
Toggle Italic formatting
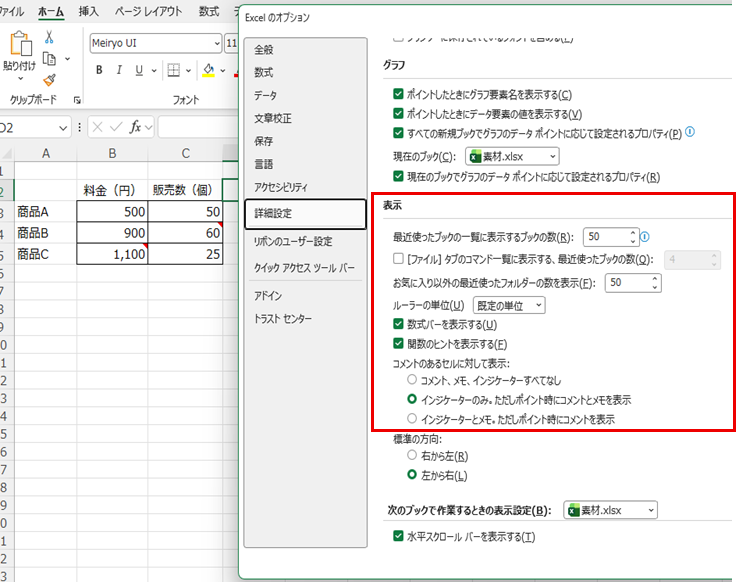click(x=120, y=70)
